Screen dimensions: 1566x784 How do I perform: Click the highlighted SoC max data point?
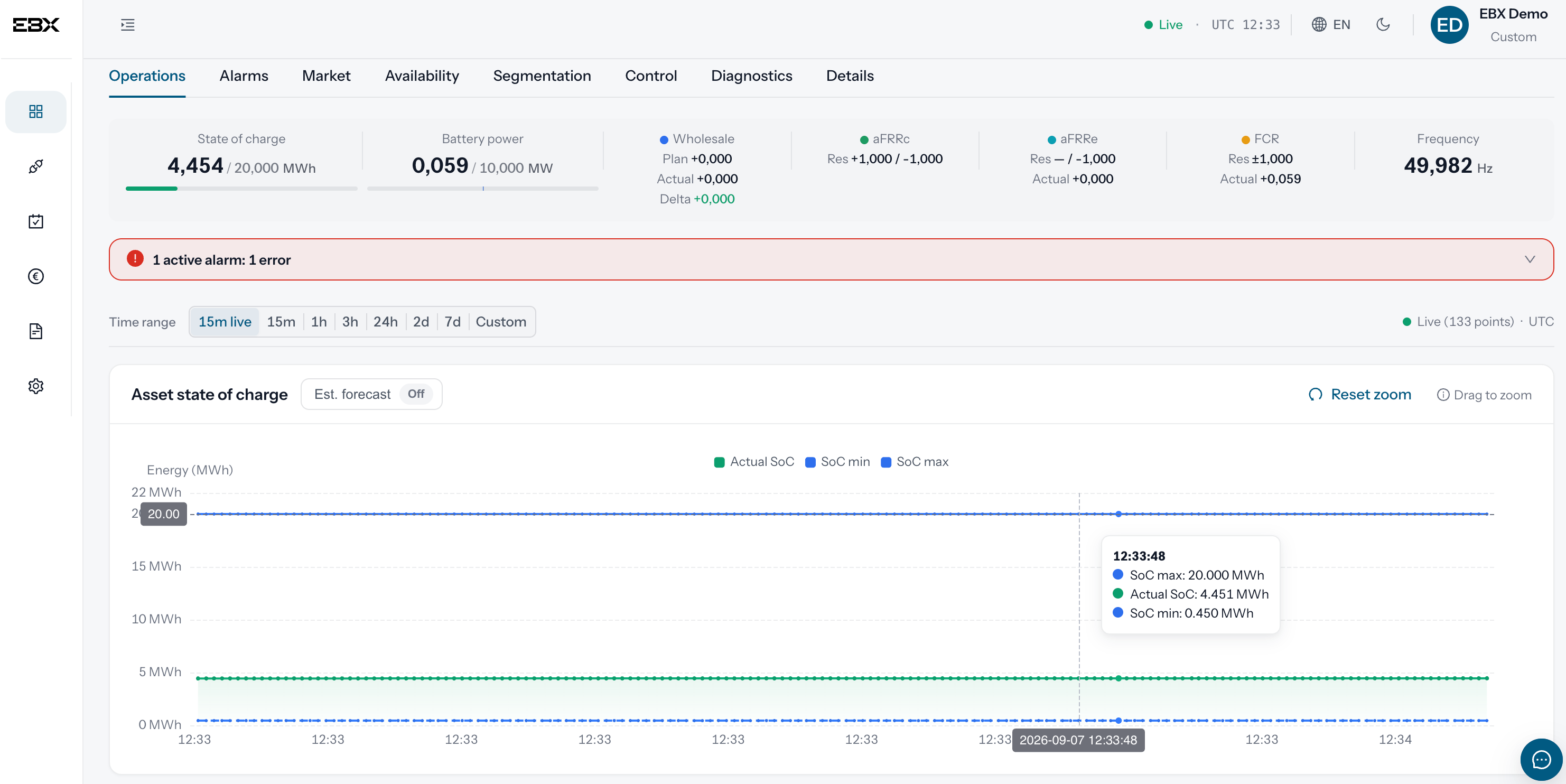click(x=1118, y=514)
